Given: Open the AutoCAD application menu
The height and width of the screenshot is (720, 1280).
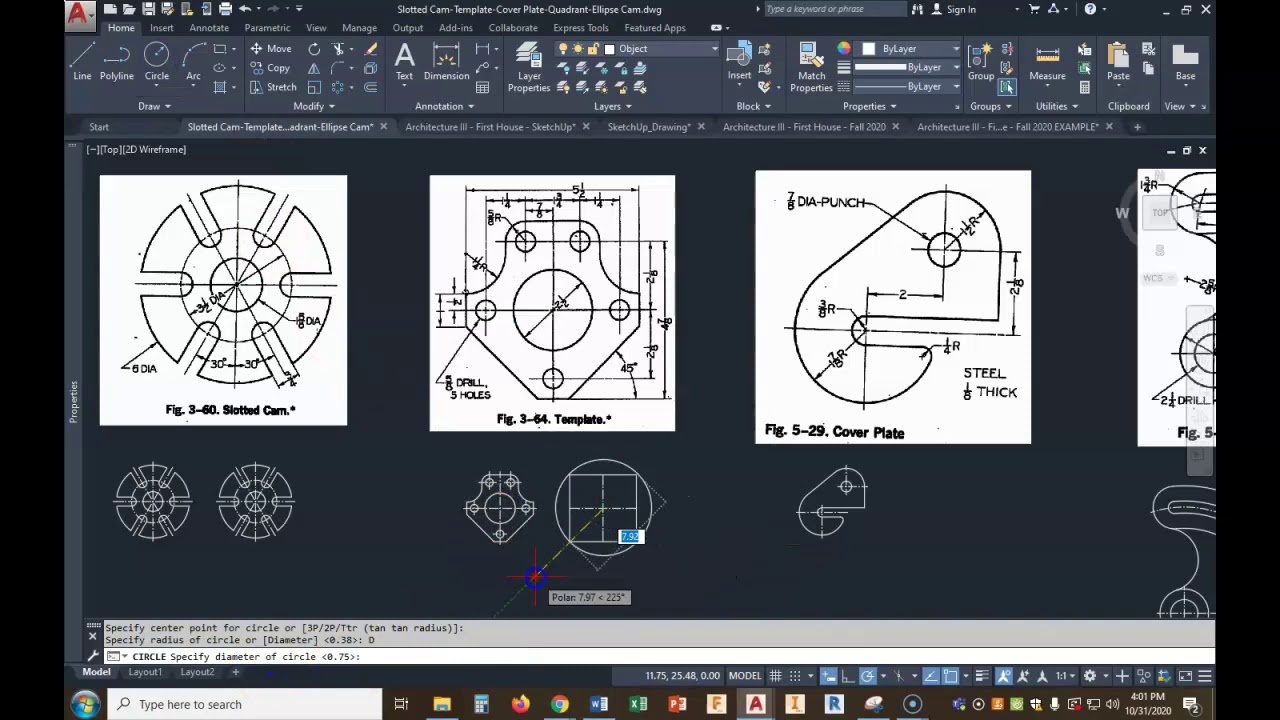Looking at the screenshot, I should [80, 14].
